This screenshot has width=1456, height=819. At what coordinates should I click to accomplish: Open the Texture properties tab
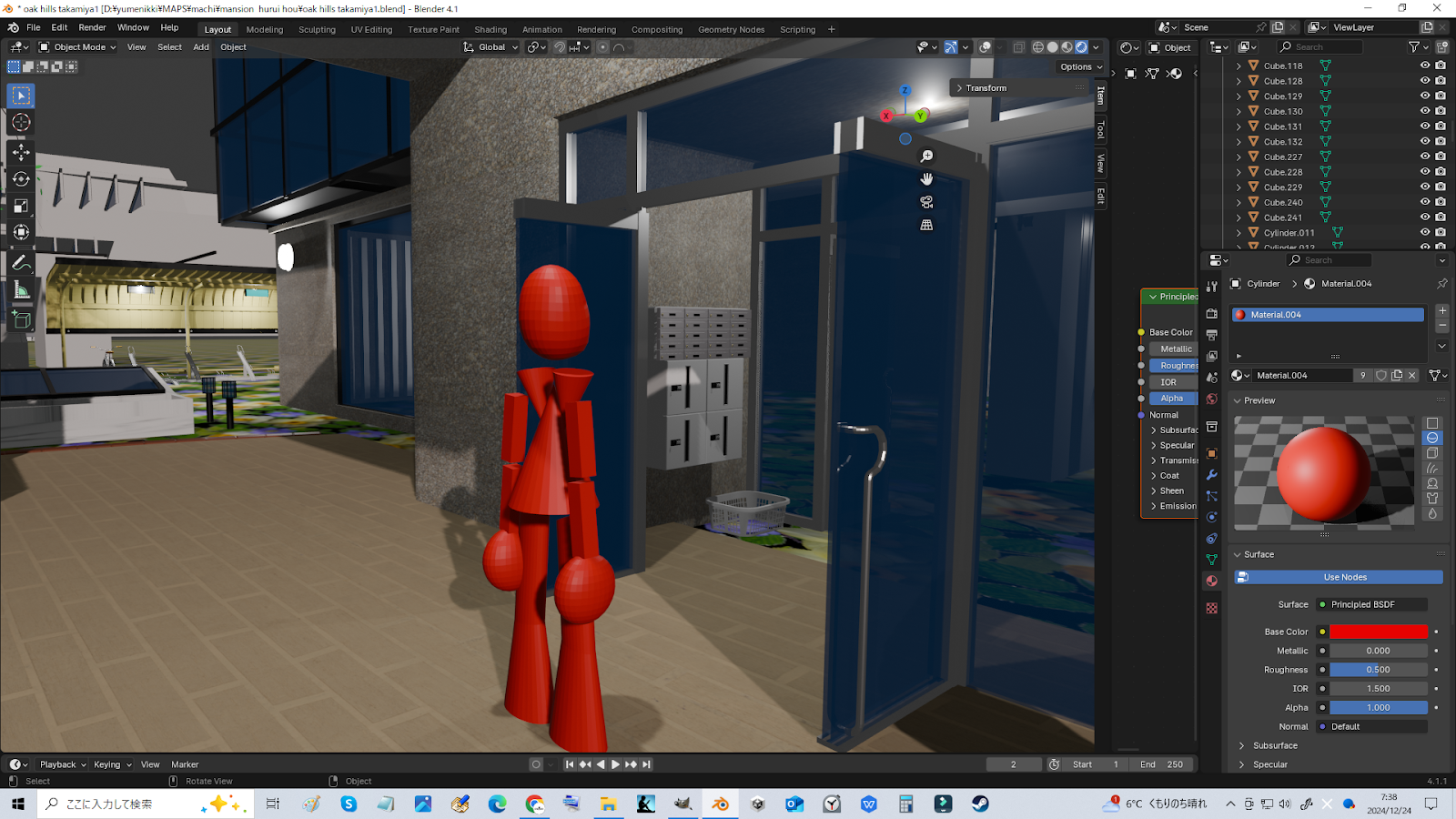coord(1211,608)
